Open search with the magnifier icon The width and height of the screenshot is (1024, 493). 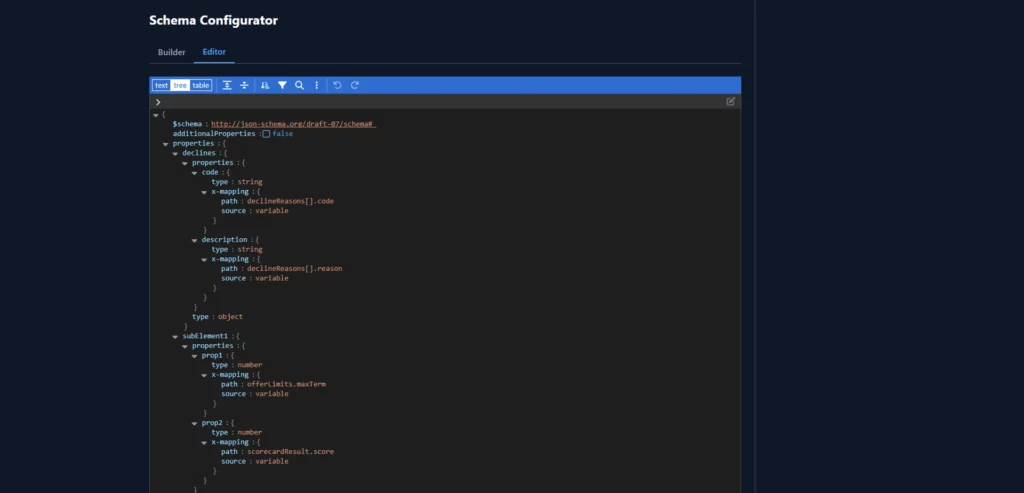(x=299, y=86)
